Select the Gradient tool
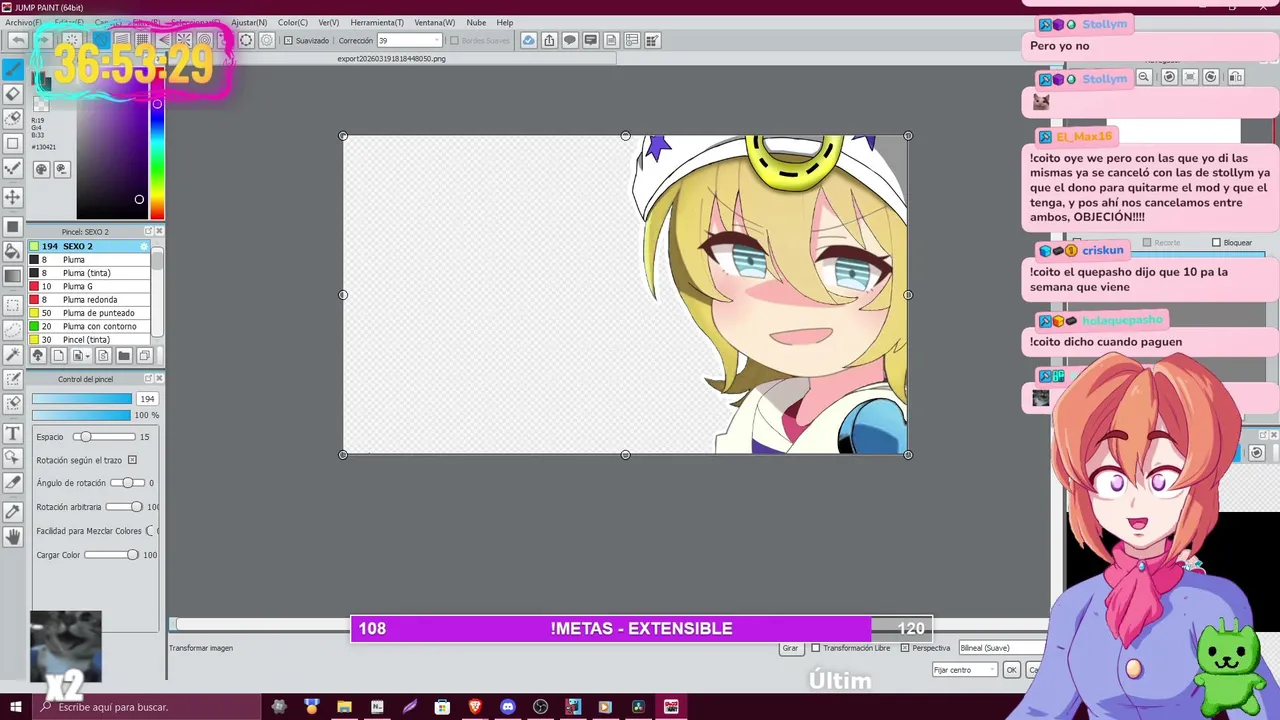This screenshot has width=1280, height=720. (x=13, y=276)
